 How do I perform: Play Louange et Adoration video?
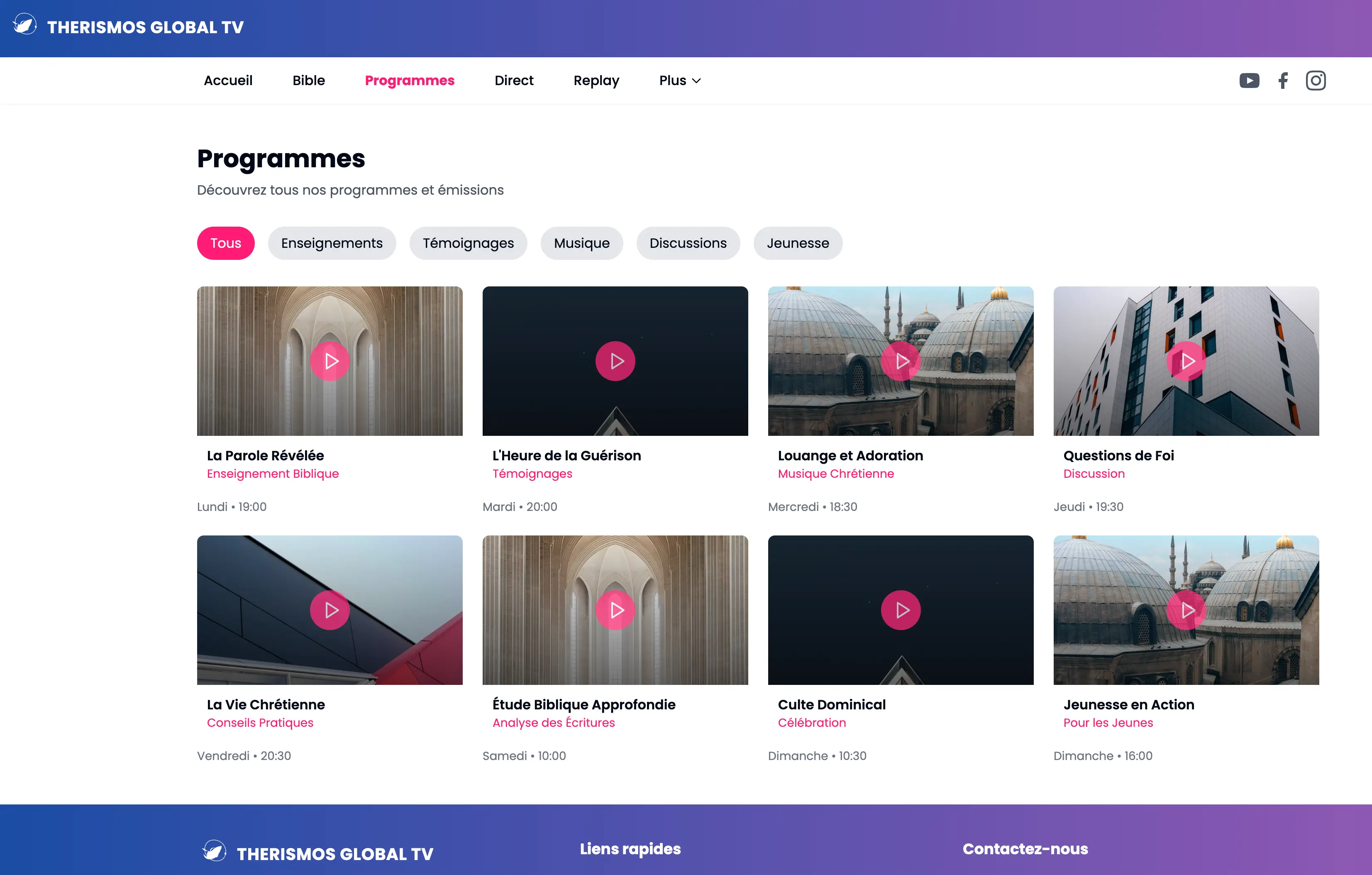click(900, 361)
